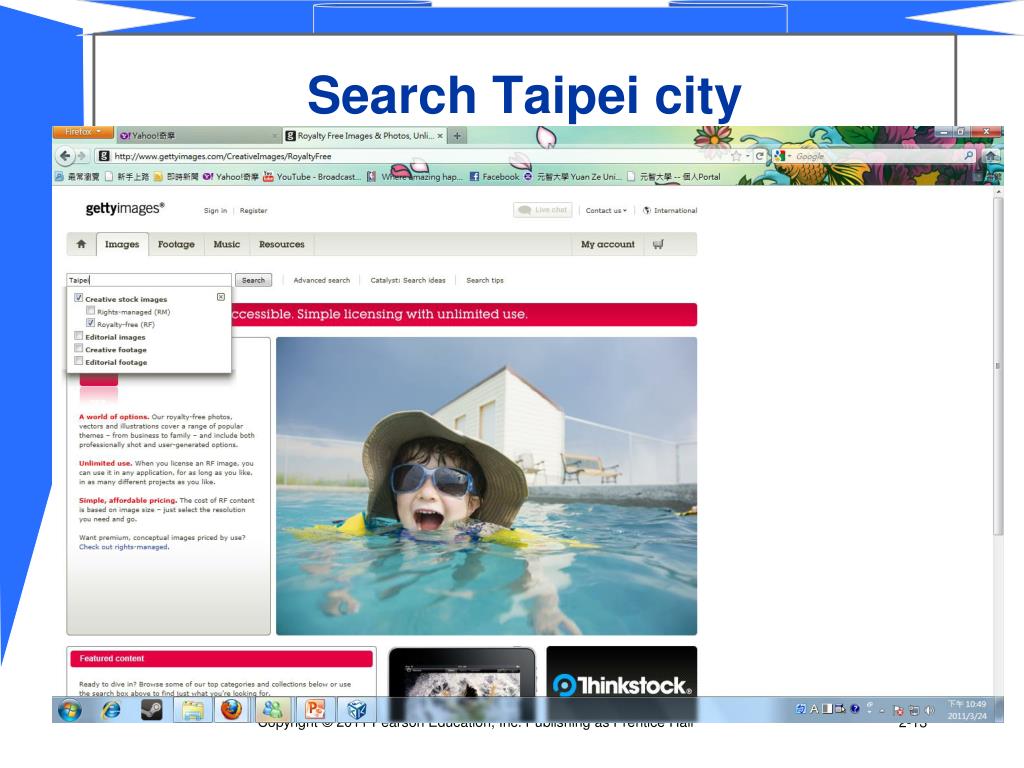Image resolution: width=1024 pixels, height=768 pixels.
Task: Uncheck Creative stock images checkbox
Action: point(78,298)
